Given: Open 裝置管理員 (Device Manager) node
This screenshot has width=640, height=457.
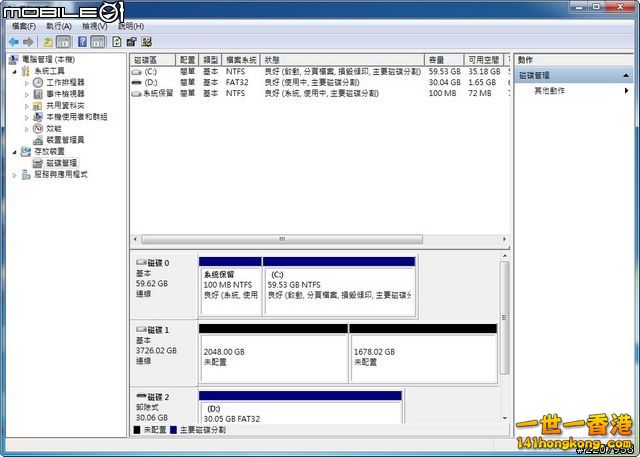Looking at the screenshot, I should tap(64, 140).
